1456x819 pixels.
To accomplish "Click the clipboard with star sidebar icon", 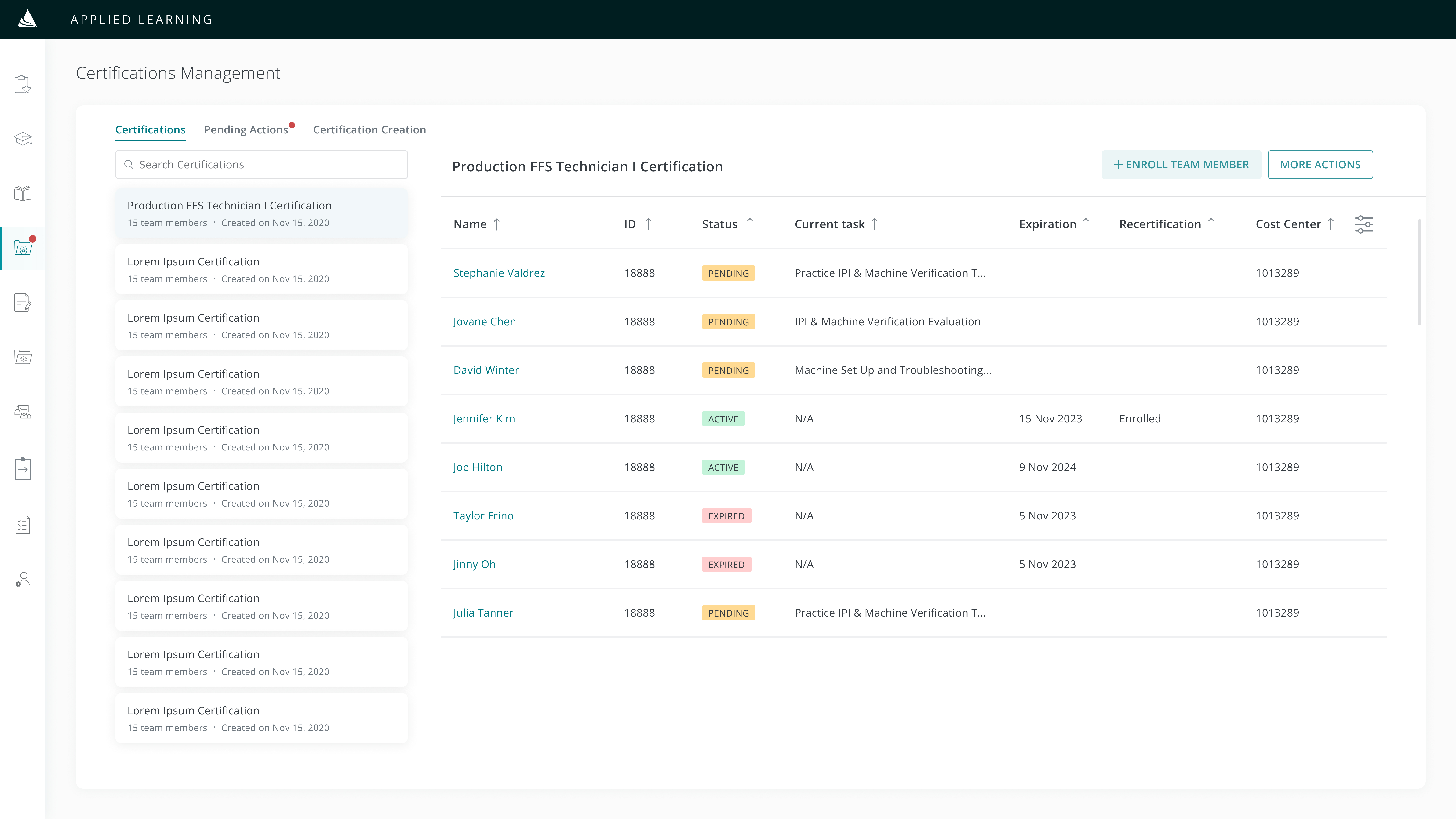I will pyautogui.click(x=23, y=84).
